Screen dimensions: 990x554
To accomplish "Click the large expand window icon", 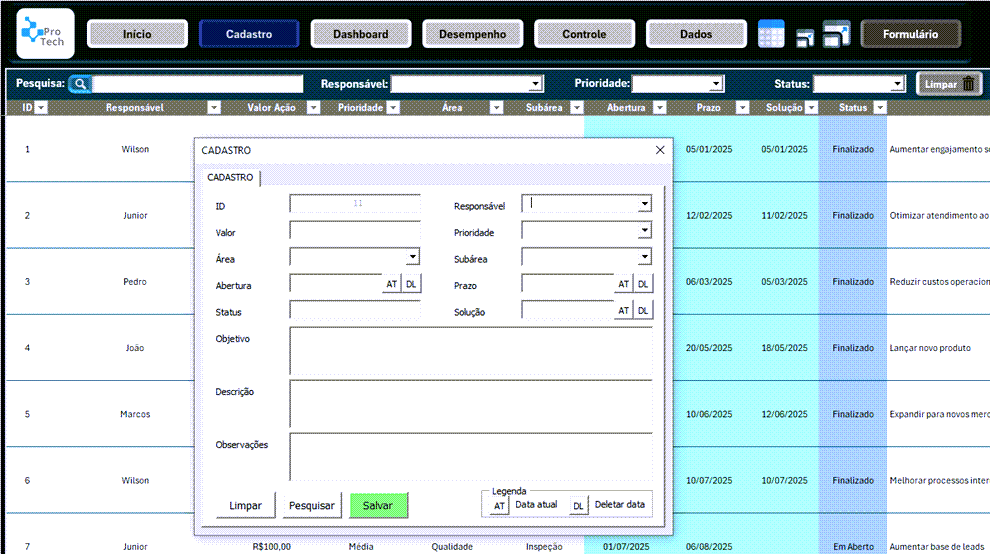I will [x=836, y=34].
